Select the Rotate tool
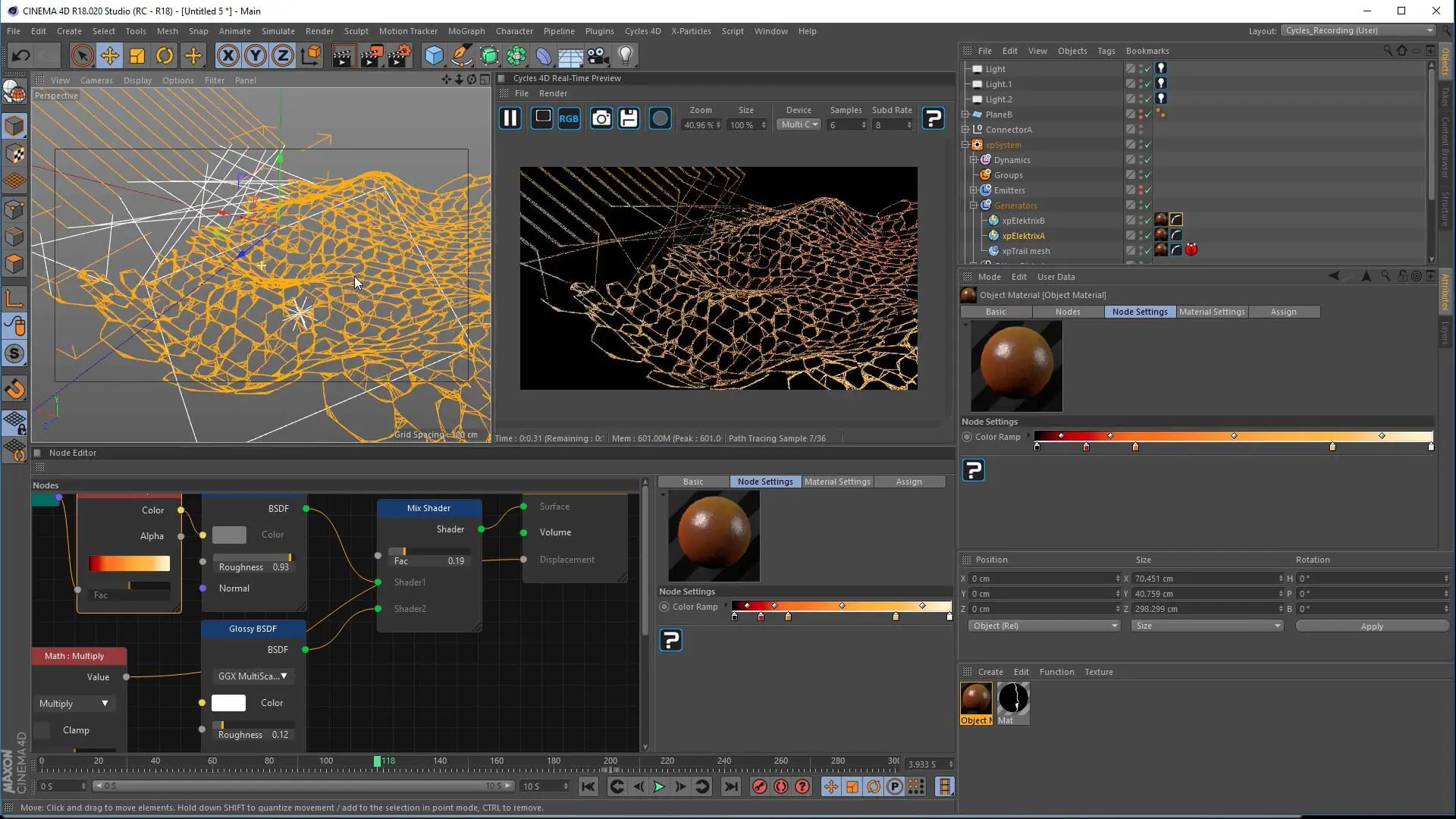Screen dimensions: 1456x819 [x=165, y=55]
